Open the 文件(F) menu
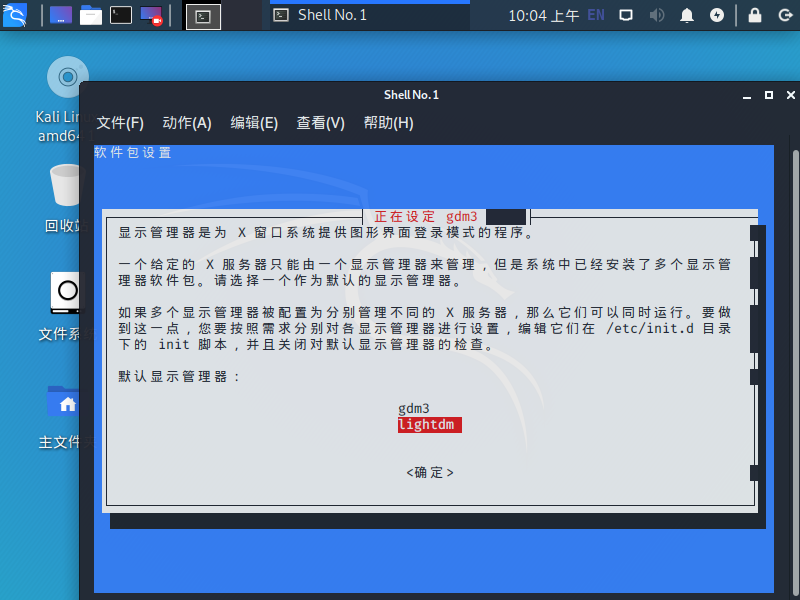The height and width of the screenshot is (600, 800). tap(119, 123)
